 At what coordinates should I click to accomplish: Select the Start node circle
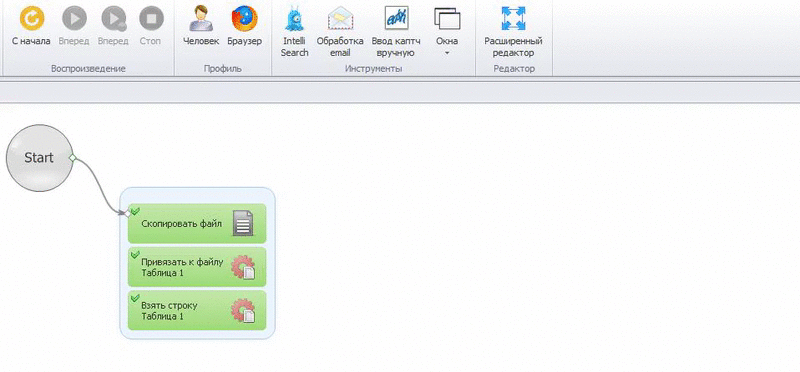point(39,158)
